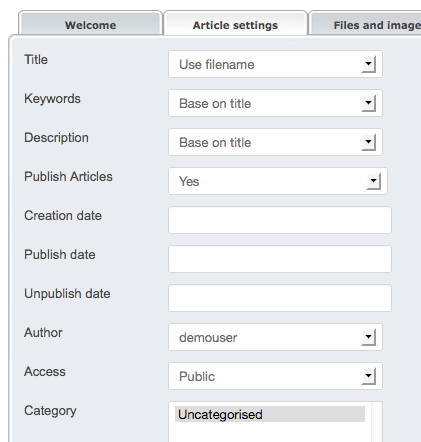Expand the Keywords dropdown
Image resolution: width=421 pixels, height=442 pixels.
275,103
